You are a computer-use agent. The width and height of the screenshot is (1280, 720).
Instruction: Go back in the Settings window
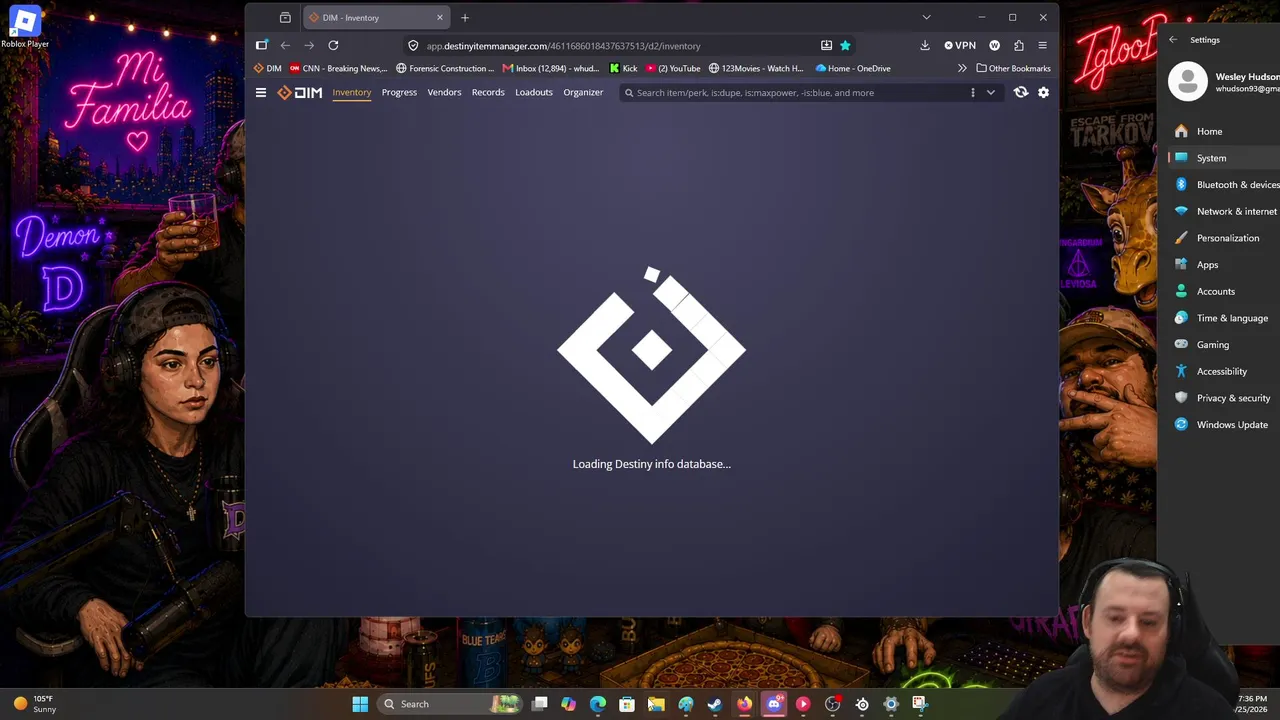tap(1173, 40)
